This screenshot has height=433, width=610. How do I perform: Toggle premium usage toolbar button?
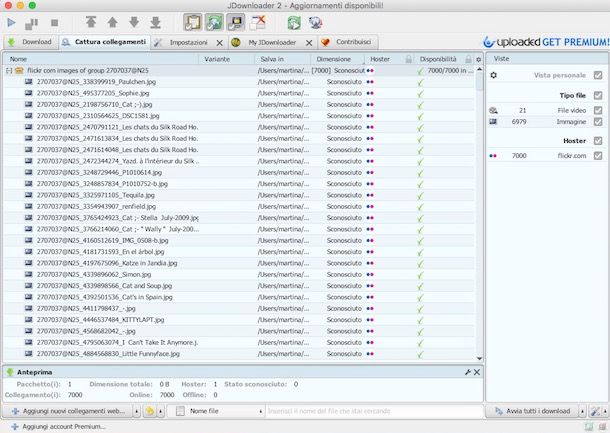click(x=236, y=22)
